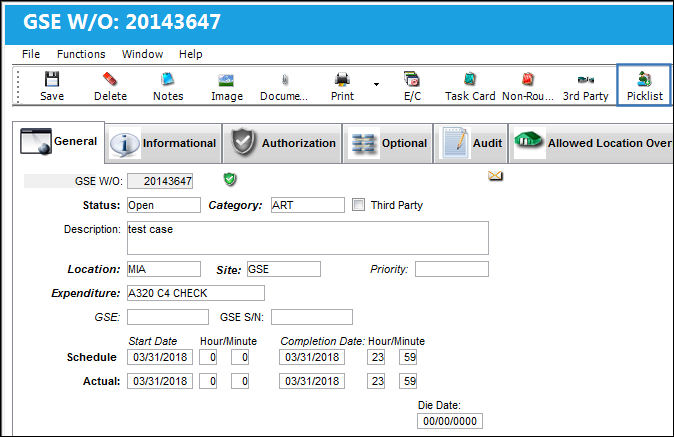The width and height of the screenshot is (674, 437).
Task: Open the E/C toolbar item
Action: pos(412,86)
